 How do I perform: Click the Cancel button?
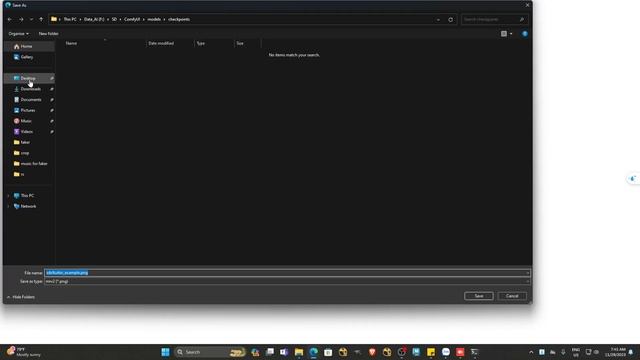tap(512, 296)
